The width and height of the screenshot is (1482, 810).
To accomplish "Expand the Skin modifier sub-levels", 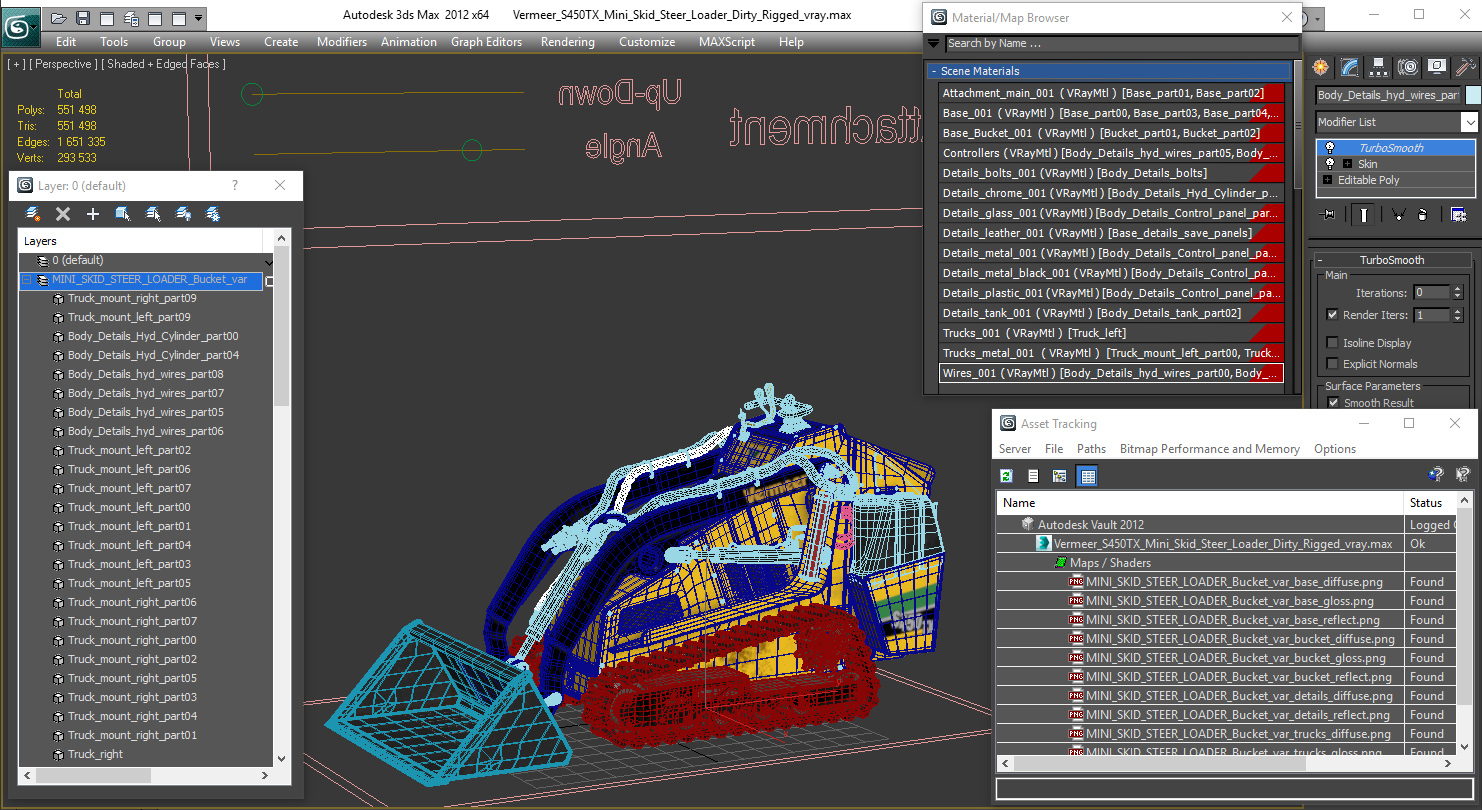I will [1347, 164].
